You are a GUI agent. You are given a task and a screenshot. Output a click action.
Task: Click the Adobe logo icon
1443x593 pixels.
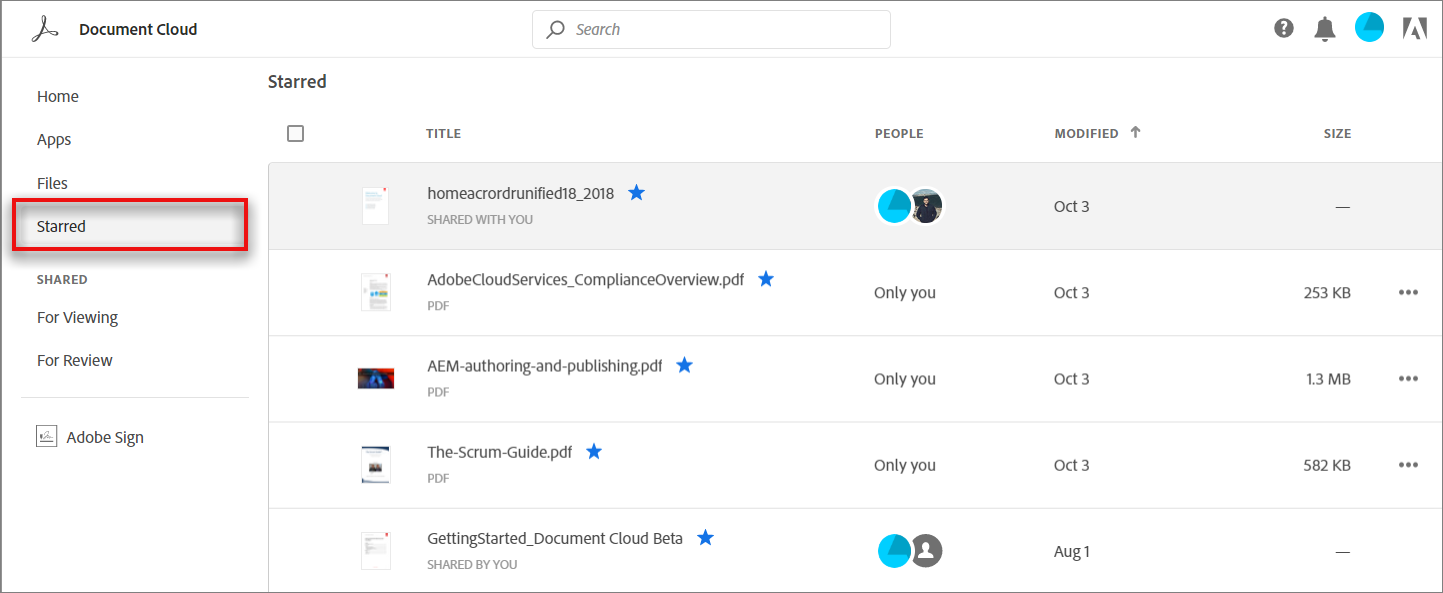pyautogui.click(x=1414, y=29)
